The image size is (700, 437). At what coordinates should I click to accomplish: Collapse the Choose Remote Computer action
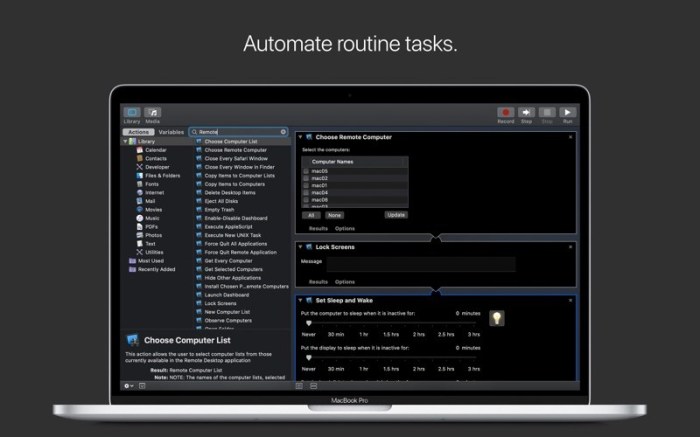tap(301, 136)
